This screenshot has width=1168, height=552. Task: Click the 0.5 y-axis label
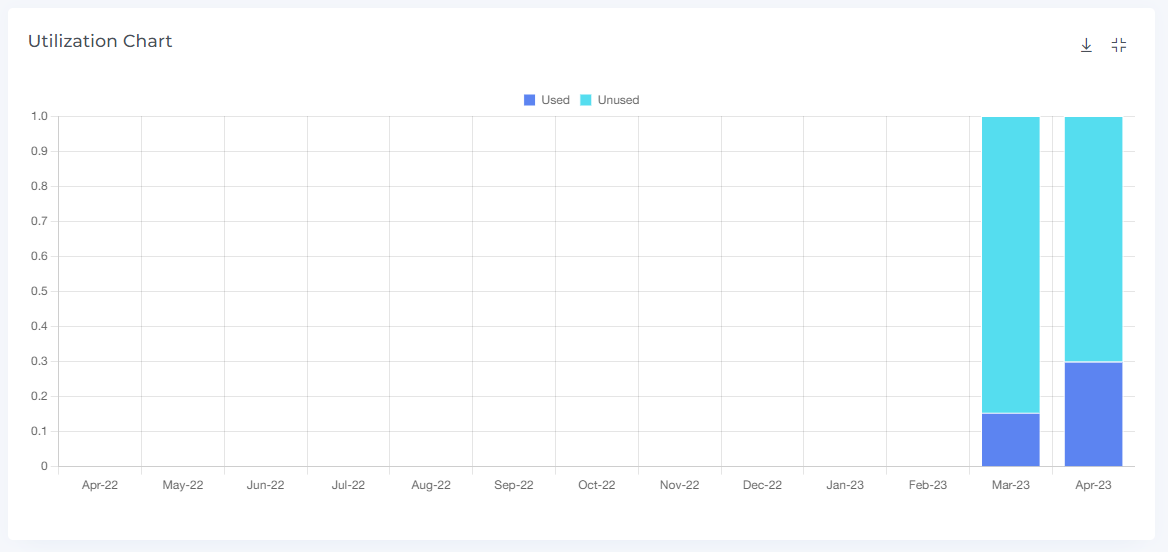(39, 291)
